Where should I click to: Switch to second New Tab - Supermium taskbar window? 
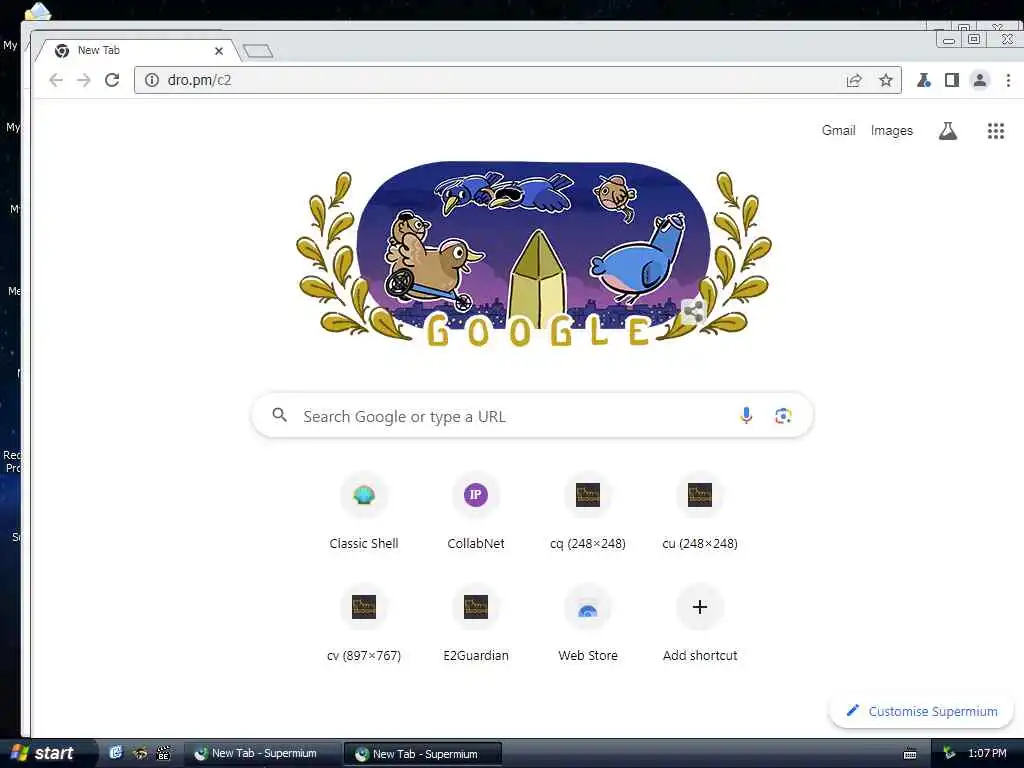pyautogui.click(x=423, y=754)
